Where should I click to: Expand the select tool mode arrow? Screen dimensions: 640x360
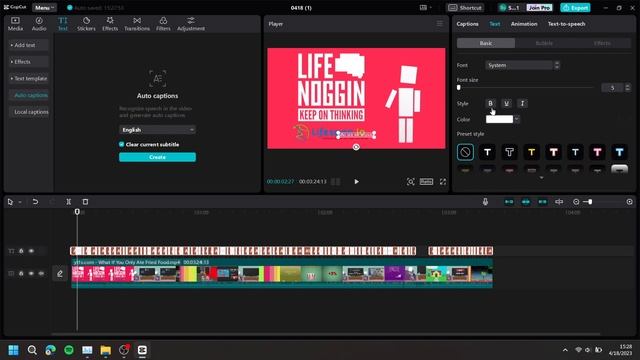coord(20,202)
